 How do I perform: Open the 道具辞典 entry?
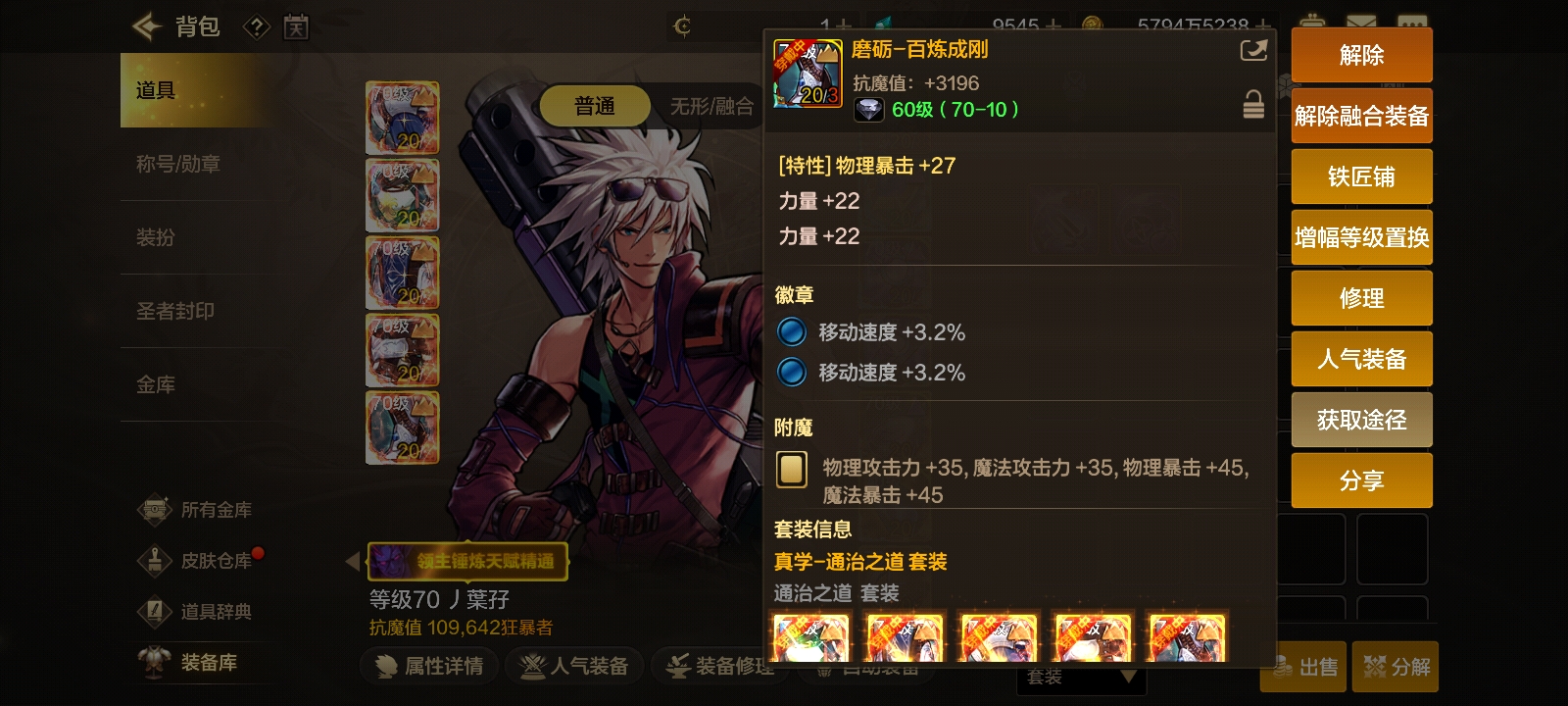196,612
